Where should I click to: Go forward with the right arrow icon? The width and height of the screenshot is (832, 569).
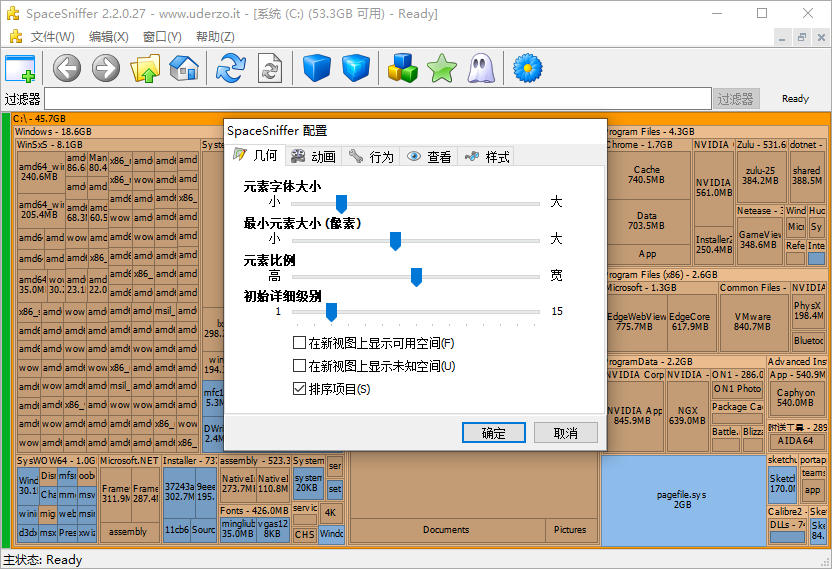106,68
